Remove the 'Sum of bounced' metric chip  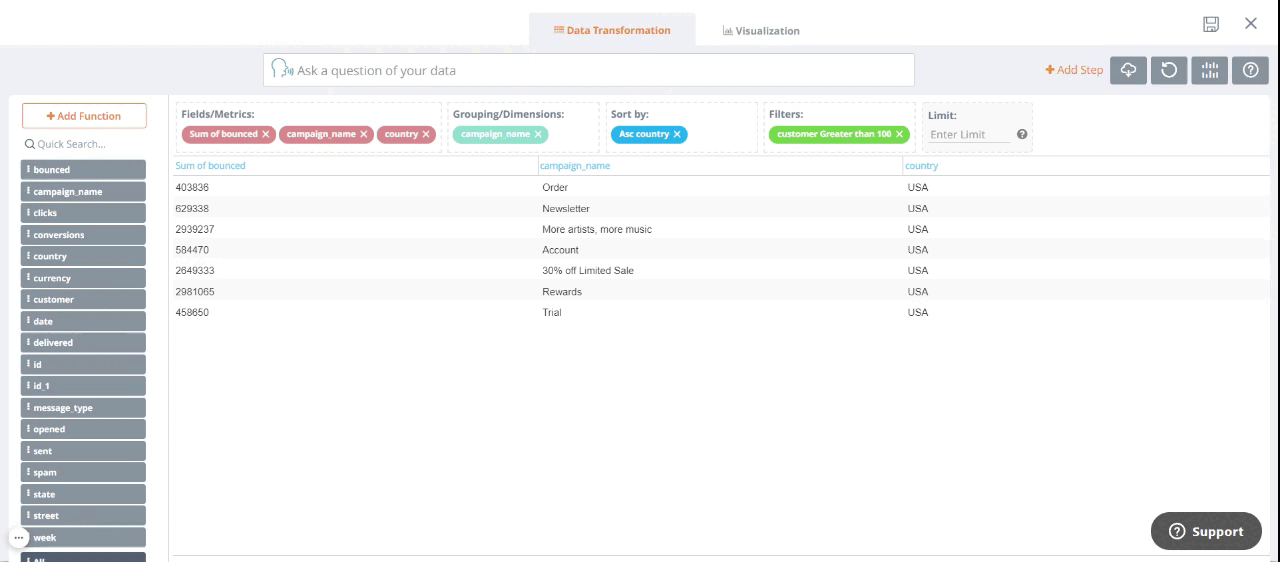tap(266, 134)
